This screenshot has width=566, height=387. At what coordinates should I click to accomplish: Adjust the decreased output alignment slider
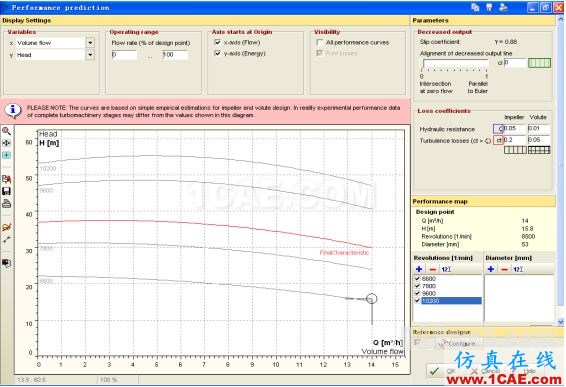(455, 65)
